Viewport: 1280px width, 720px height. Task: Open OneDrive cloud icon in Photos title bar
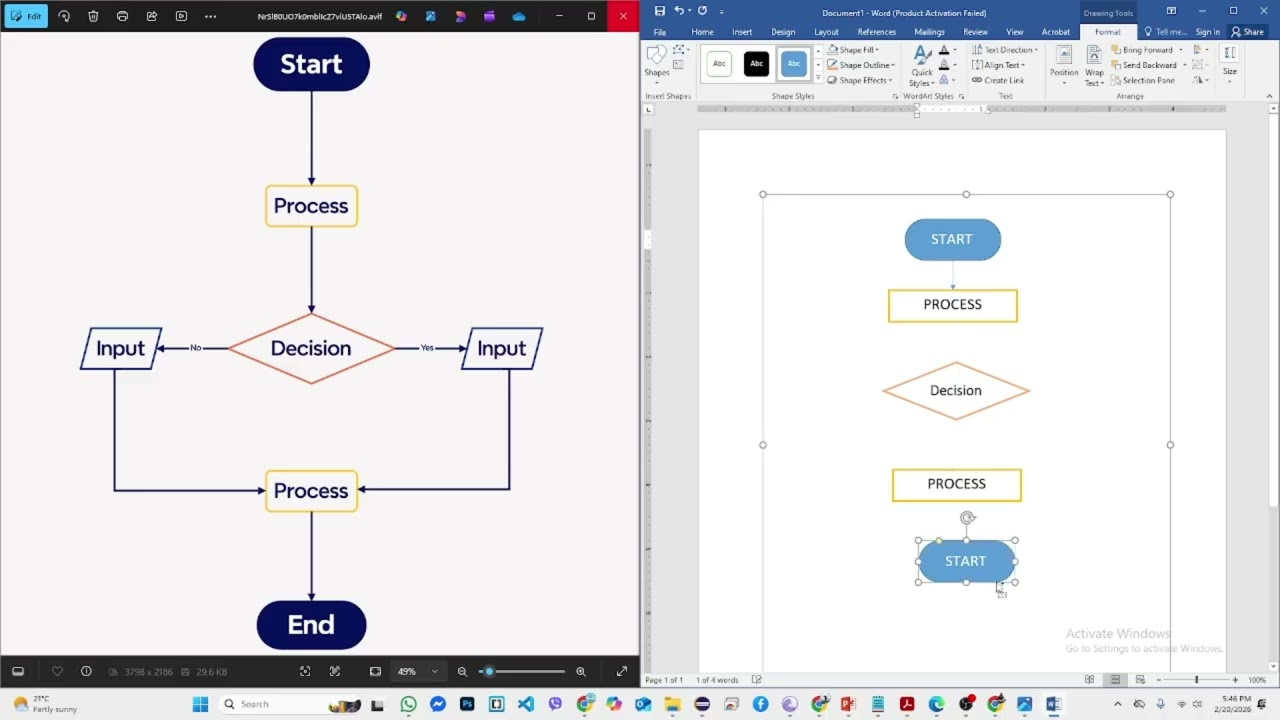point(518,16)
